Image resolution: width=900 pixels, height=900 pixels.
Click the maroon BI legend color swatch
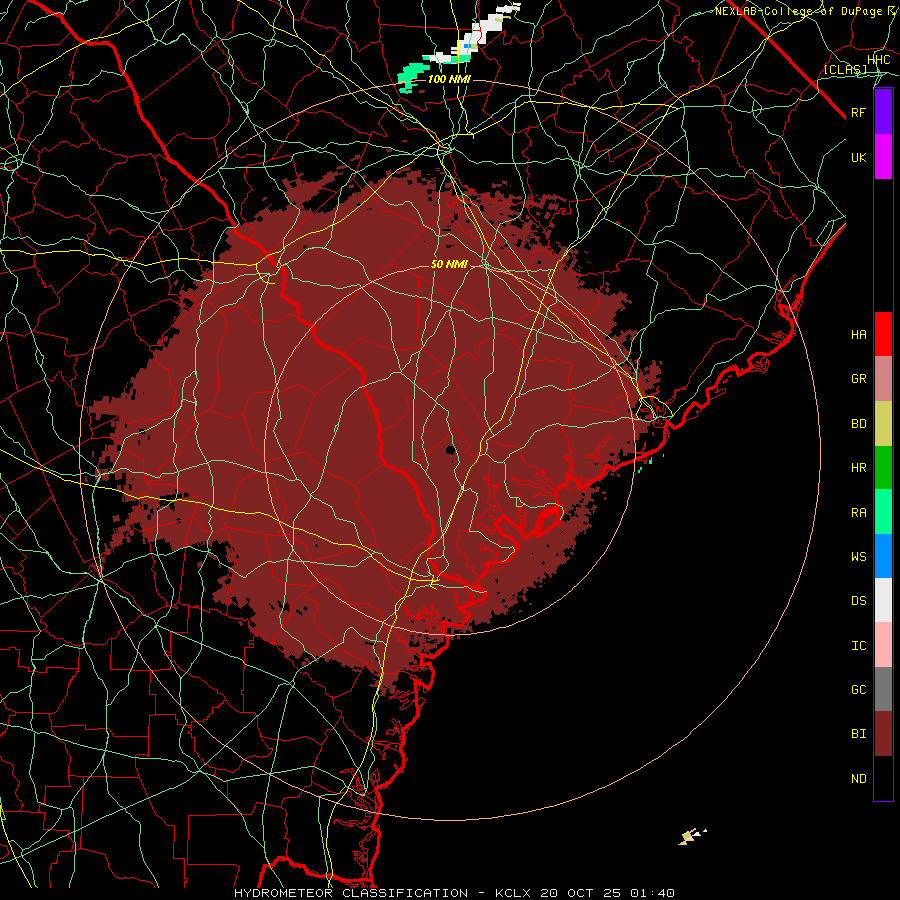(883, 734)
